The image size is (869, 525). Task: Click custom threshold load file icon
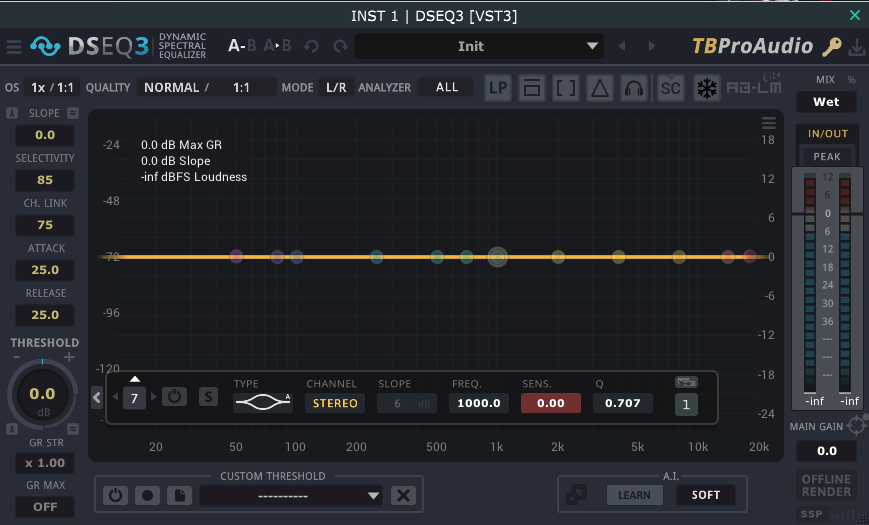tap(180, 495)
